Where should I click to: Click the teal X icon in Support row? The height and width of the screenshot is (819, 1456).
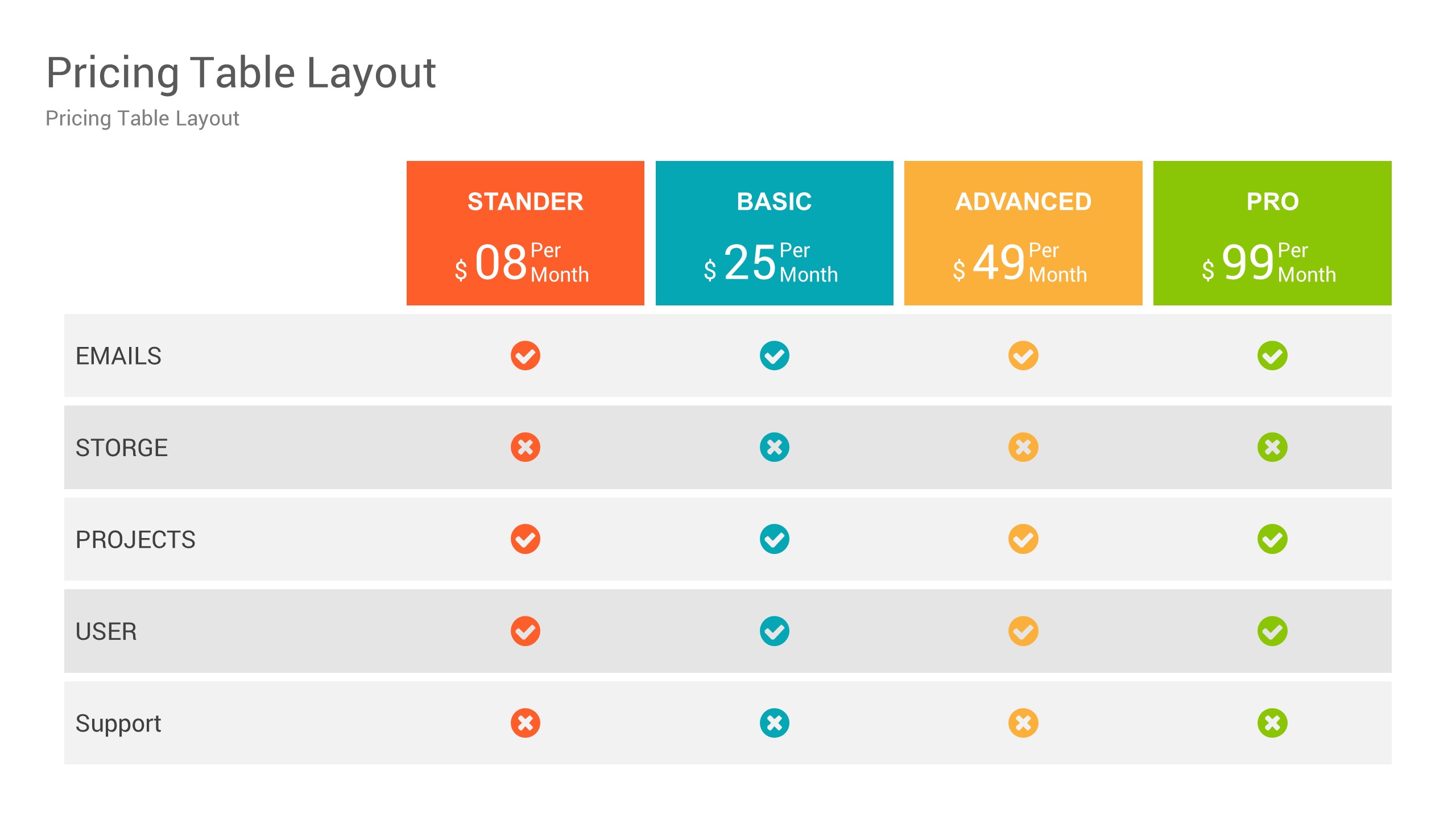pos(774,723)
